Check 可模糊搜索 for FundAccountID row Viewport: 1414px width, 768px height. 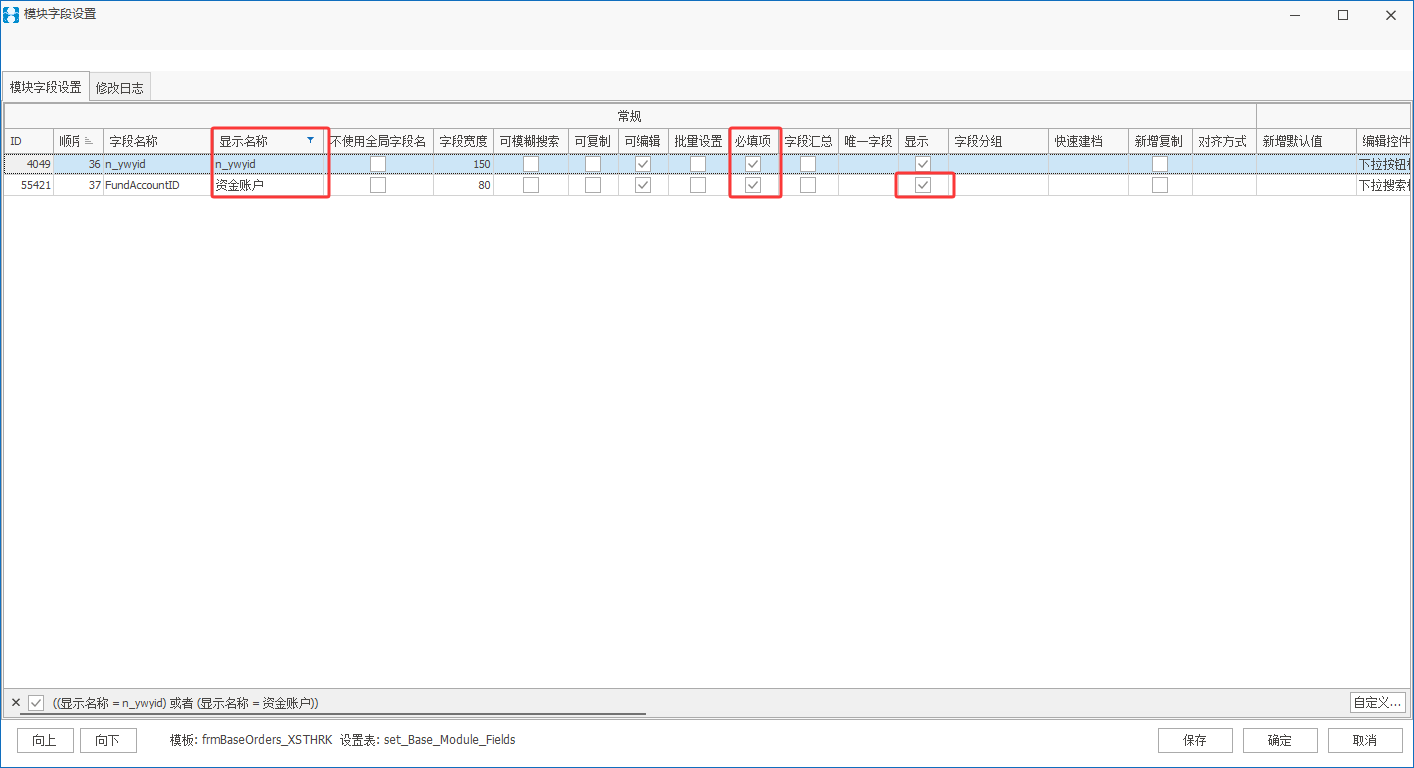pyautogui.click(x=531, y=185)
